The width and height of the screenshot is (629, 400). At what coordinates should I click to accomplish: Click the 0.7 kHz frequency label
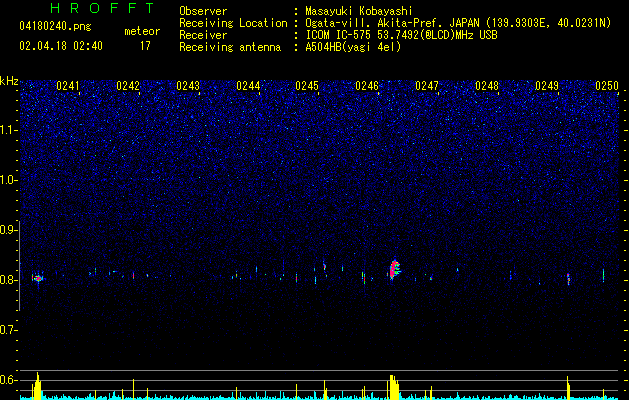click(8, 330)
